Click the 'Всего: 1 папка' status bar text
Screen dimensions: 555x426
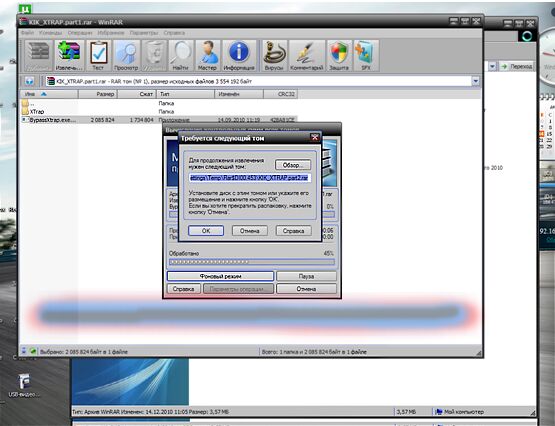tap(314, 352)
